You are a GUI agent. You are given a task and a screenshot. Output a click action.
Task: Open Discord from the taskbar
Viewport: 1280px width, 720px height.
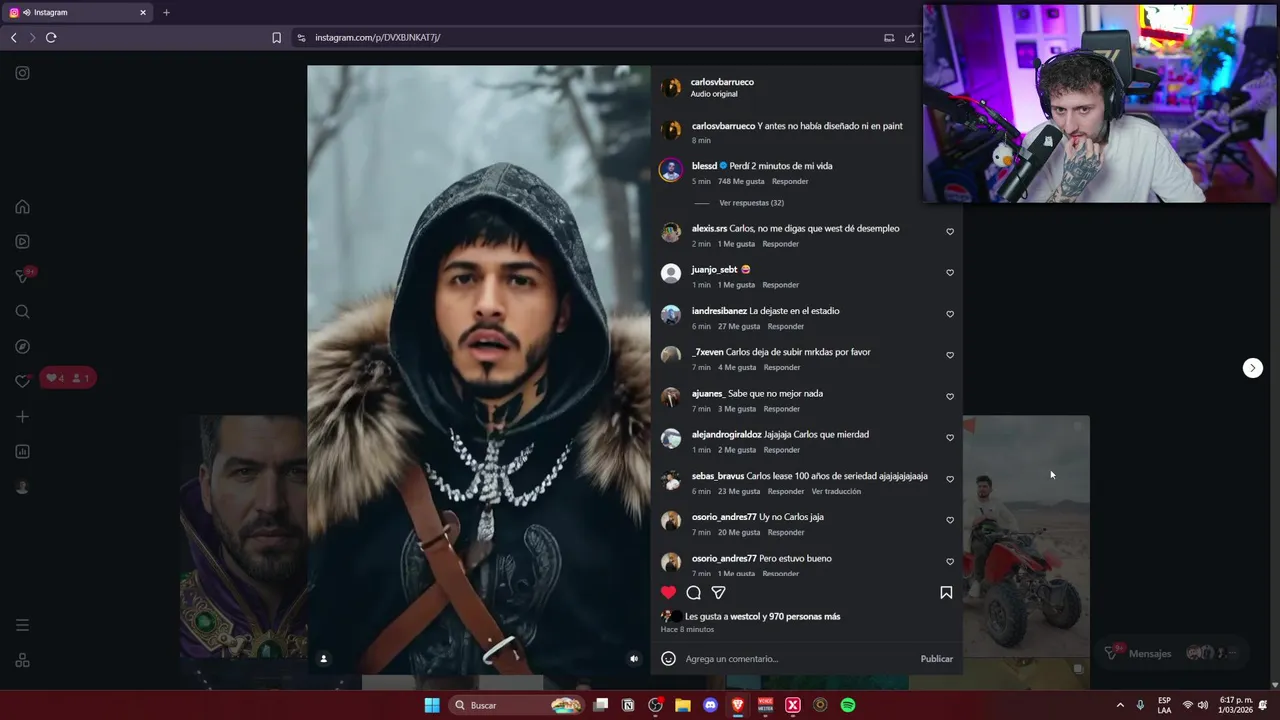pyautogui.click(x=711, y=705)
